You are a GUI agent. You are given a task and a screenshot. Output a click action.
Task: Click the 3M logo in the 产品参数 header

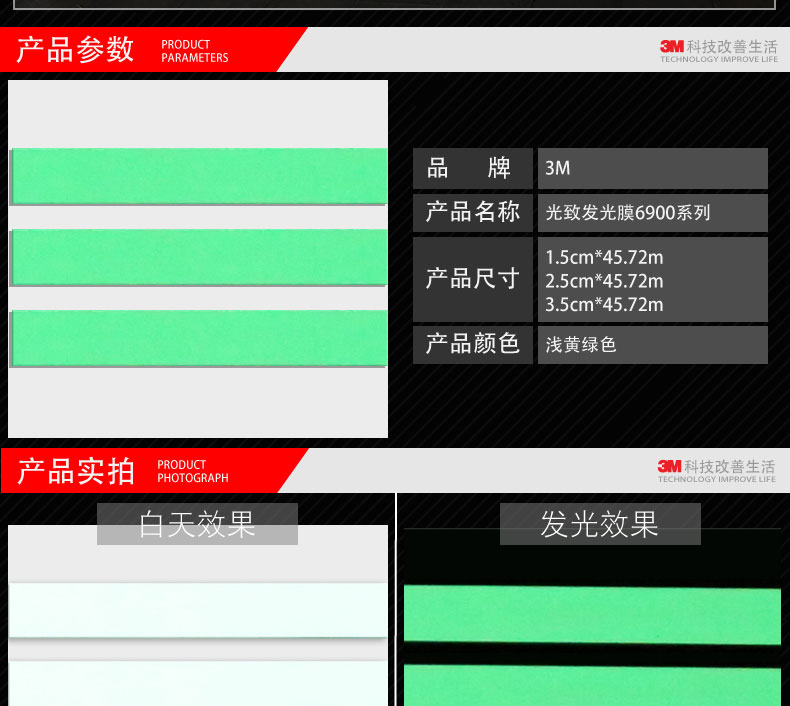[x=671, y=46]
